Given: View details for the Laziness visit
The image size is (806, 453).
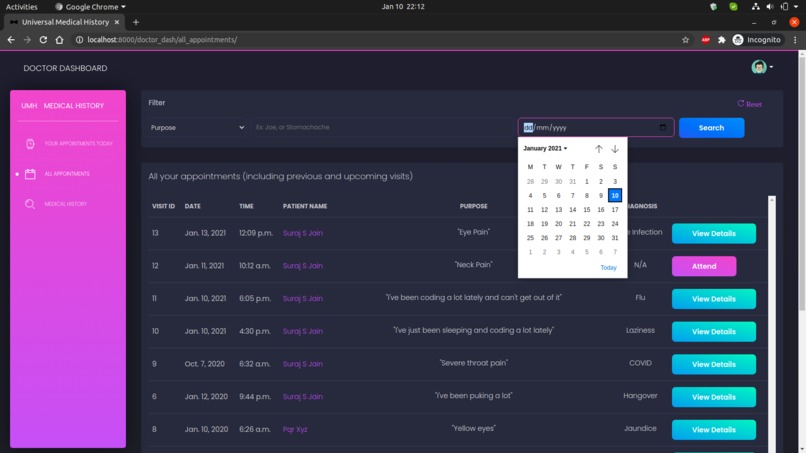Looking at the screenshot, I should [x=713, y=332].
